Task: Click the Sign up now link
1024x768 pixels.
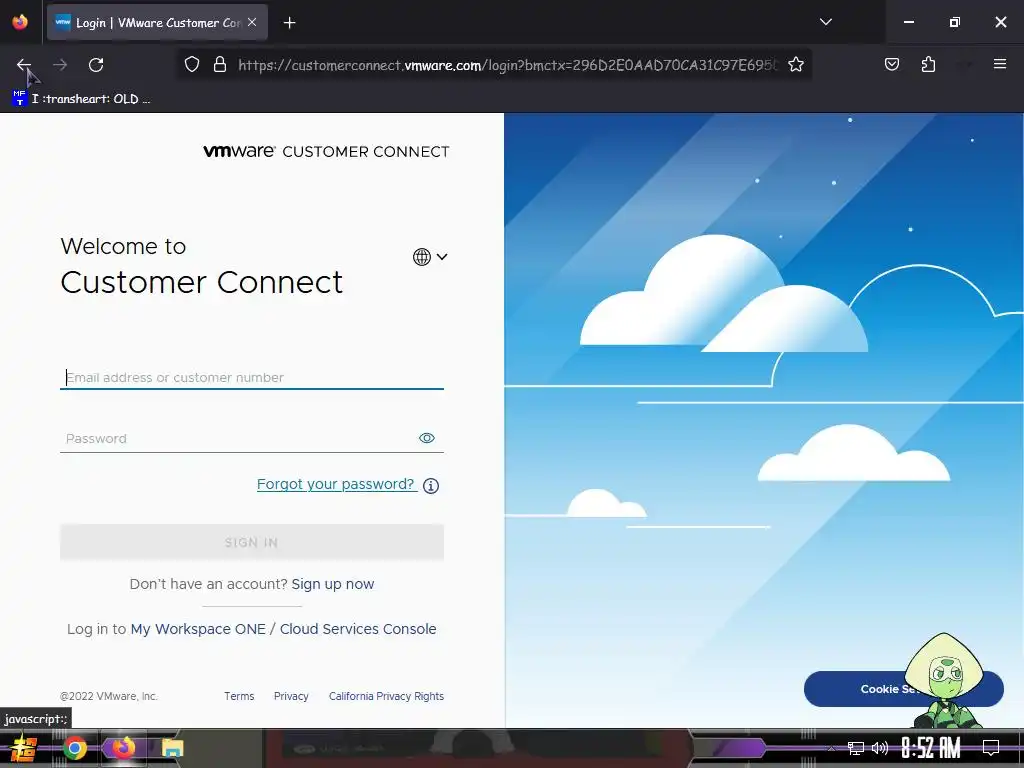Action: pos(332,584)
